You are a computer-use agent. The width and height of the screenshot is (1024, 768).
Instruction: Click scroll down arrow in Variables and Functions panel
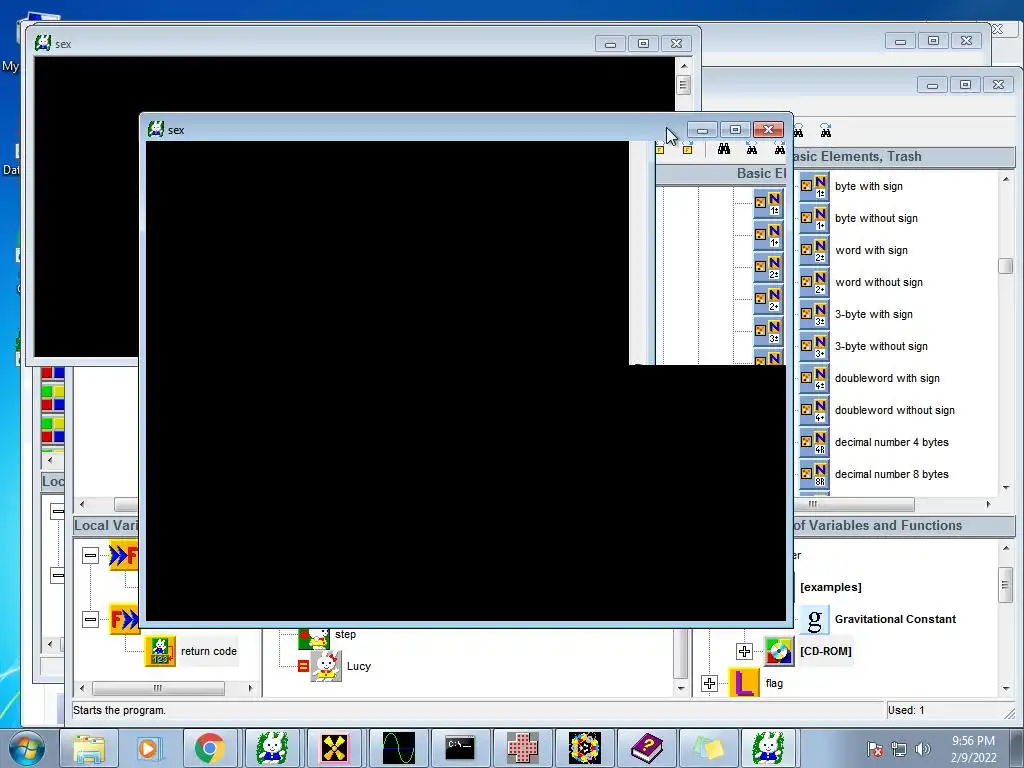(1006, 688)
